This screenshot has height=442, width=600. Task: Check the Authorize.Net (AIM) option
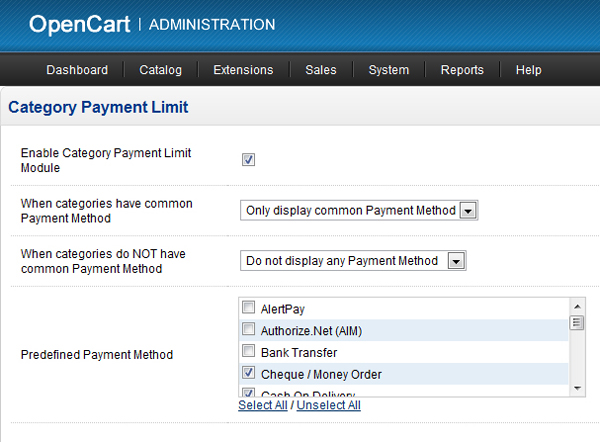point(249,330)
